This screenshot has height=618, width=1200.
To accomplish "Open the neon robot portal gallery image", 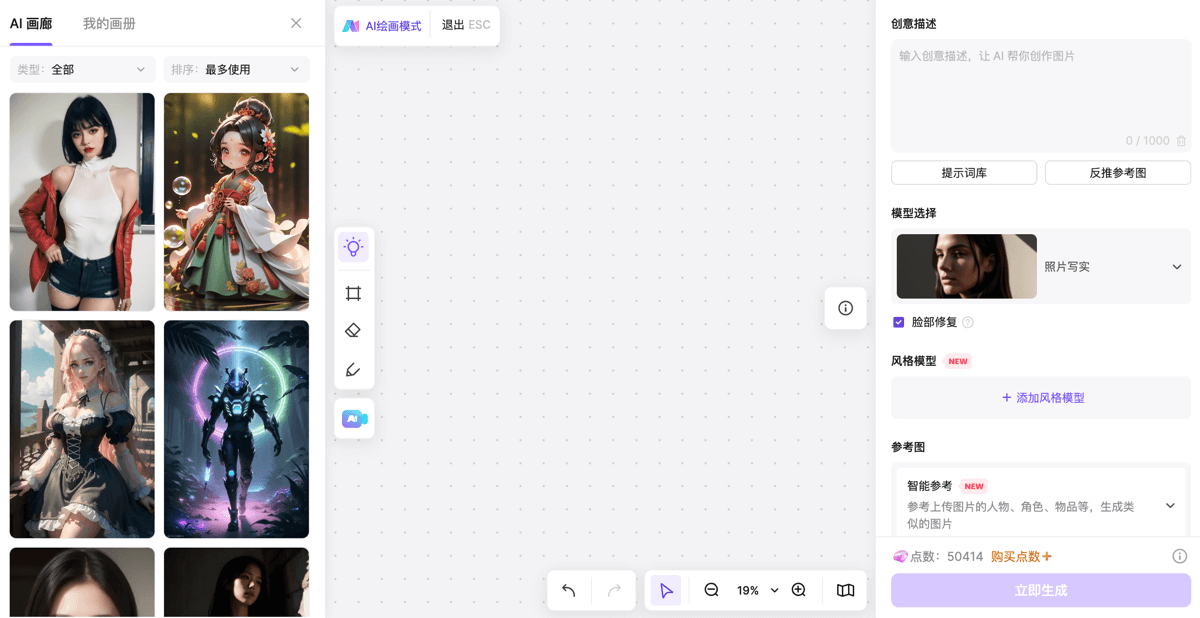I will [x=236, y=429].
